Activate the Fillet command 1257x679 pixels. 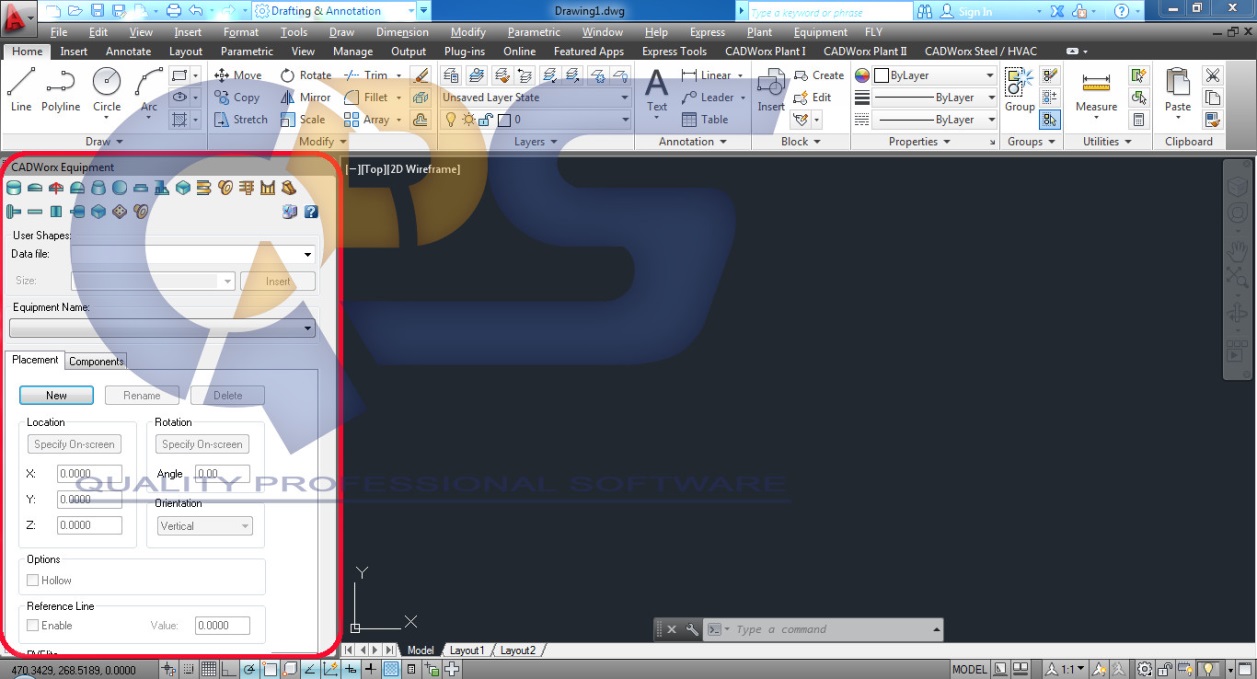(366, 97)
